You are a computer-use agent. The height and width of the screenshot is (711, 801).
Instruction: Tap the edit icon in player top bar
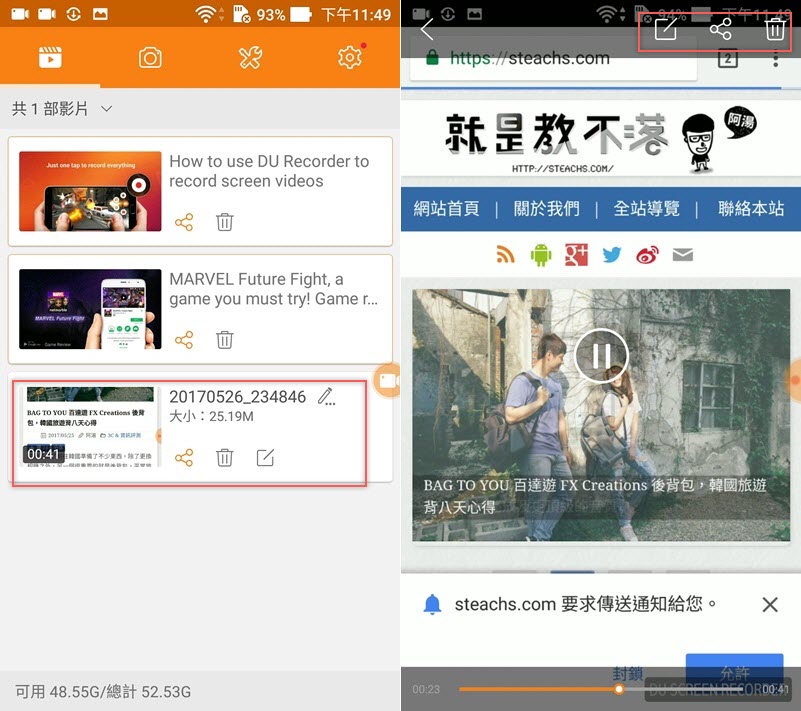click(666, 29)
